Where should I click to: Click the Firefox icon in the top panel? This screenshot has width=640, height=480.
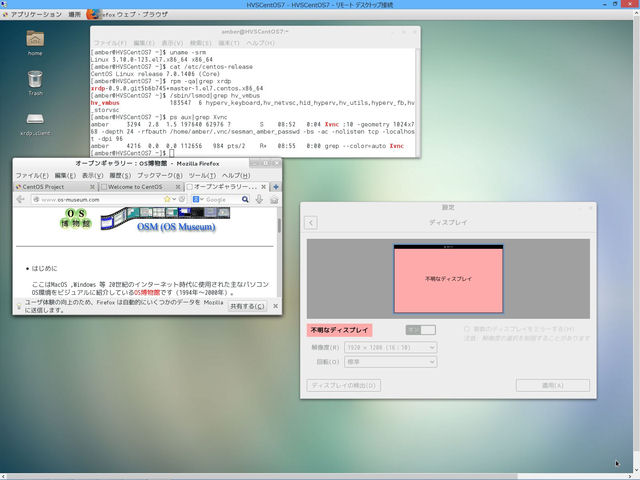(x=93, y=14)
